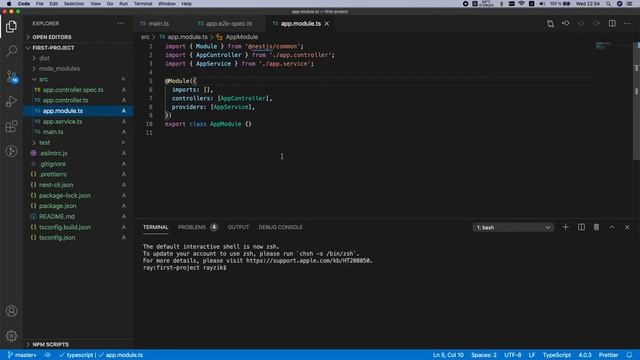Screen dimensions: 640x360
Task: Split the terminal panel
Action: [581, 227]
